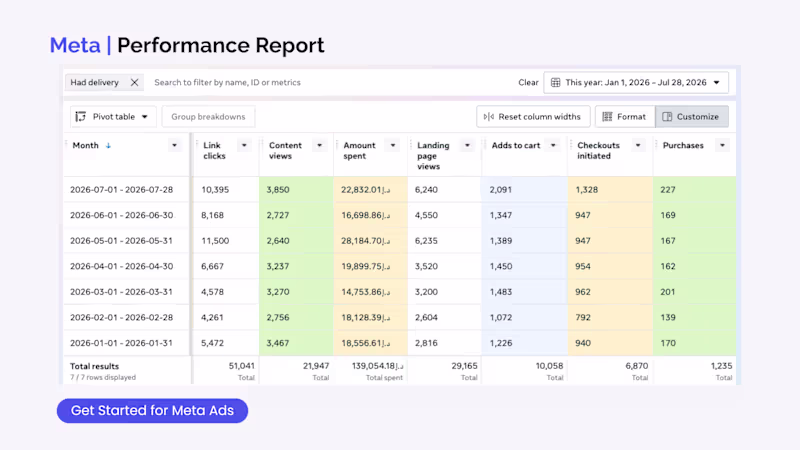Open the Link clicks column menu
Image resolution: width=800 pixels, height=450 pixels.
244,145
